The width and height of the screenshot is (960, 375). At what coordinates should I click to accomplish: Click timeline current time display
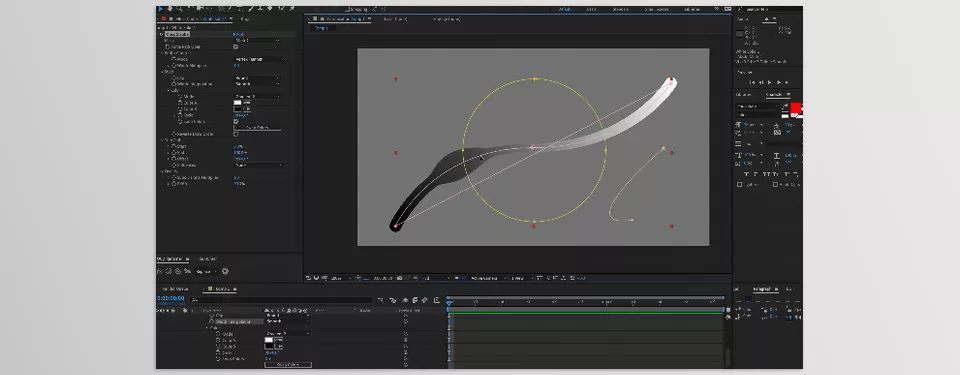pyautogui.click(x=171, y=298)
